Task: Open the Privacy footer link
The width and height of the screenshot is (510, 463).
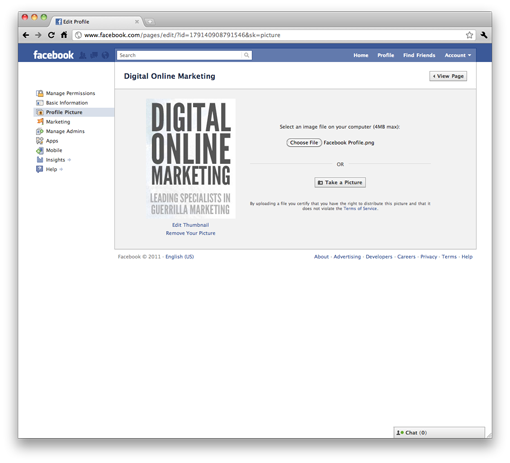Action: pos(428,257)
